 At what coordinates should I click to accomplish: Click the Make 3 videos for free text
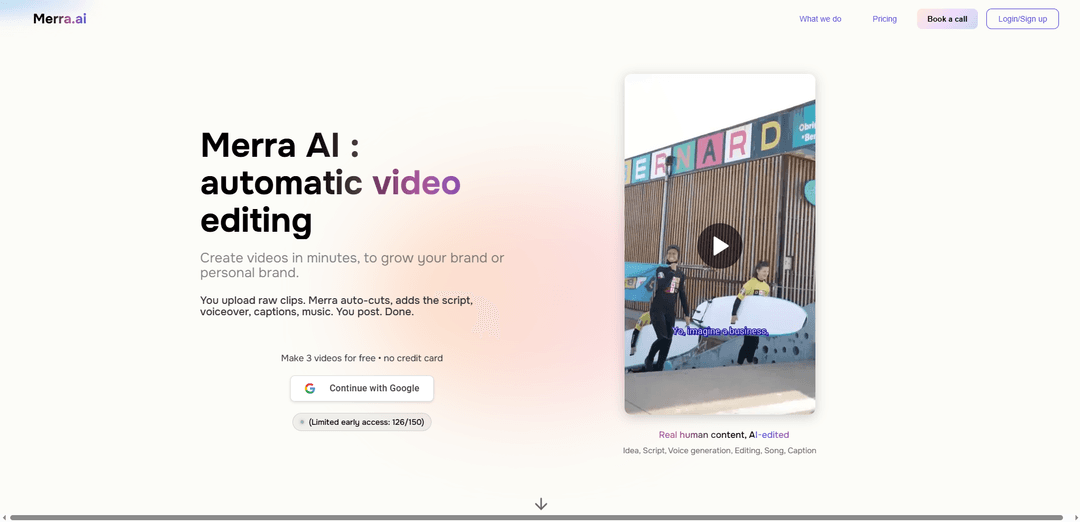(361, 358)
